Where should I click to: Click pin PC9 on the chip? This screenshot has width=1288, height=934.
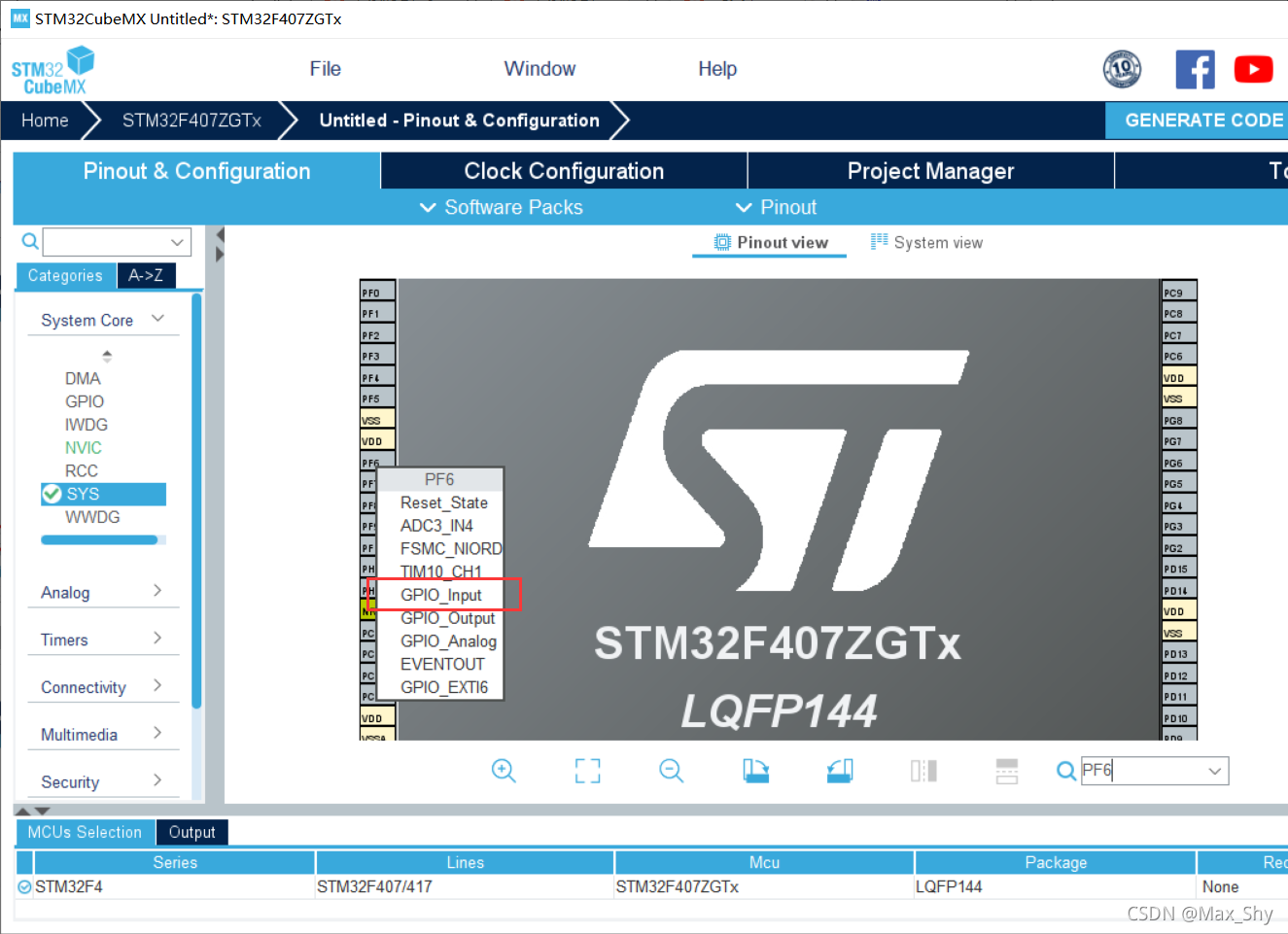tap(1179, 293)
